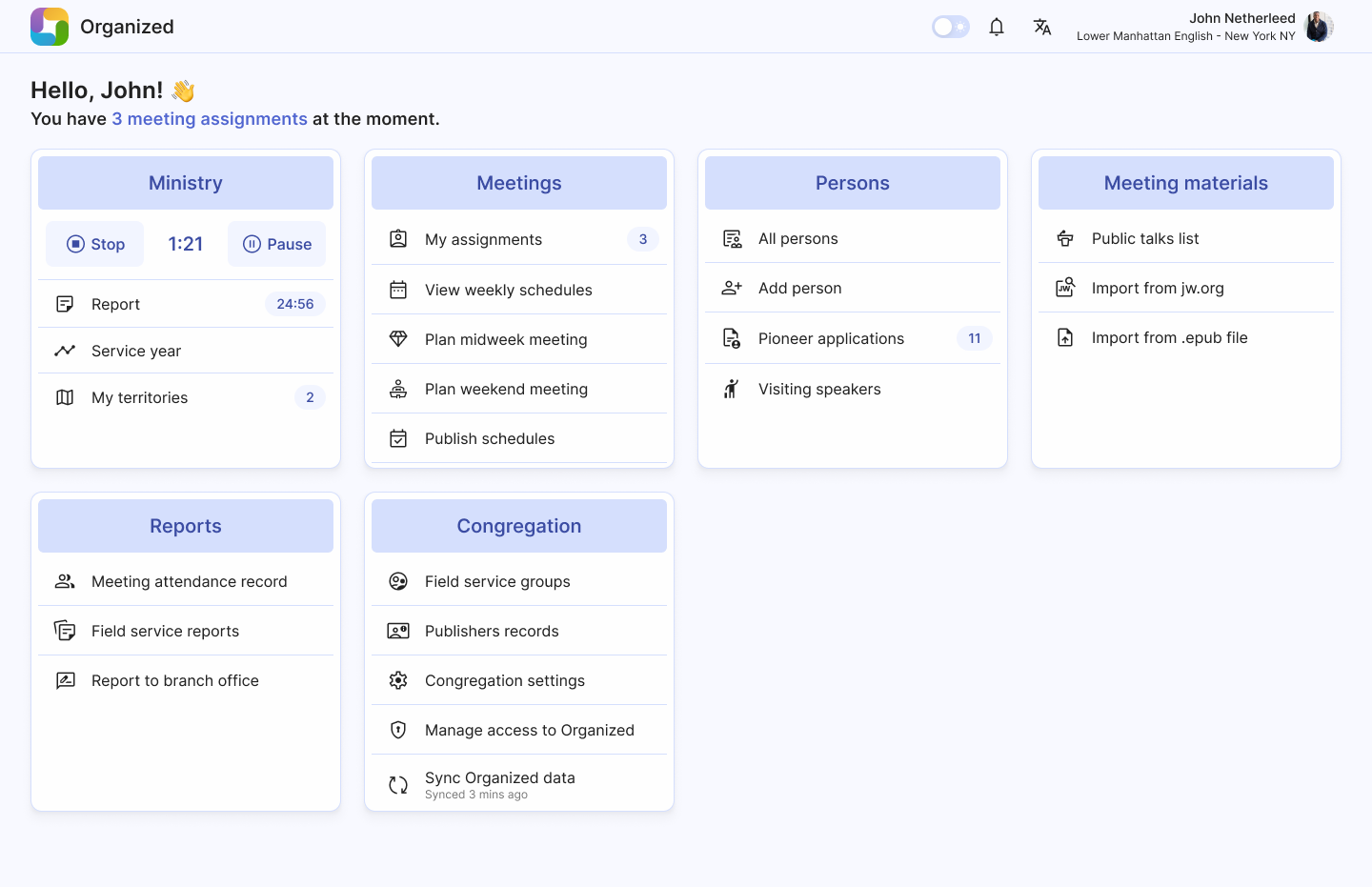Open the notifications bell icon
The image size is (1372, 887).
click(997, 27)
